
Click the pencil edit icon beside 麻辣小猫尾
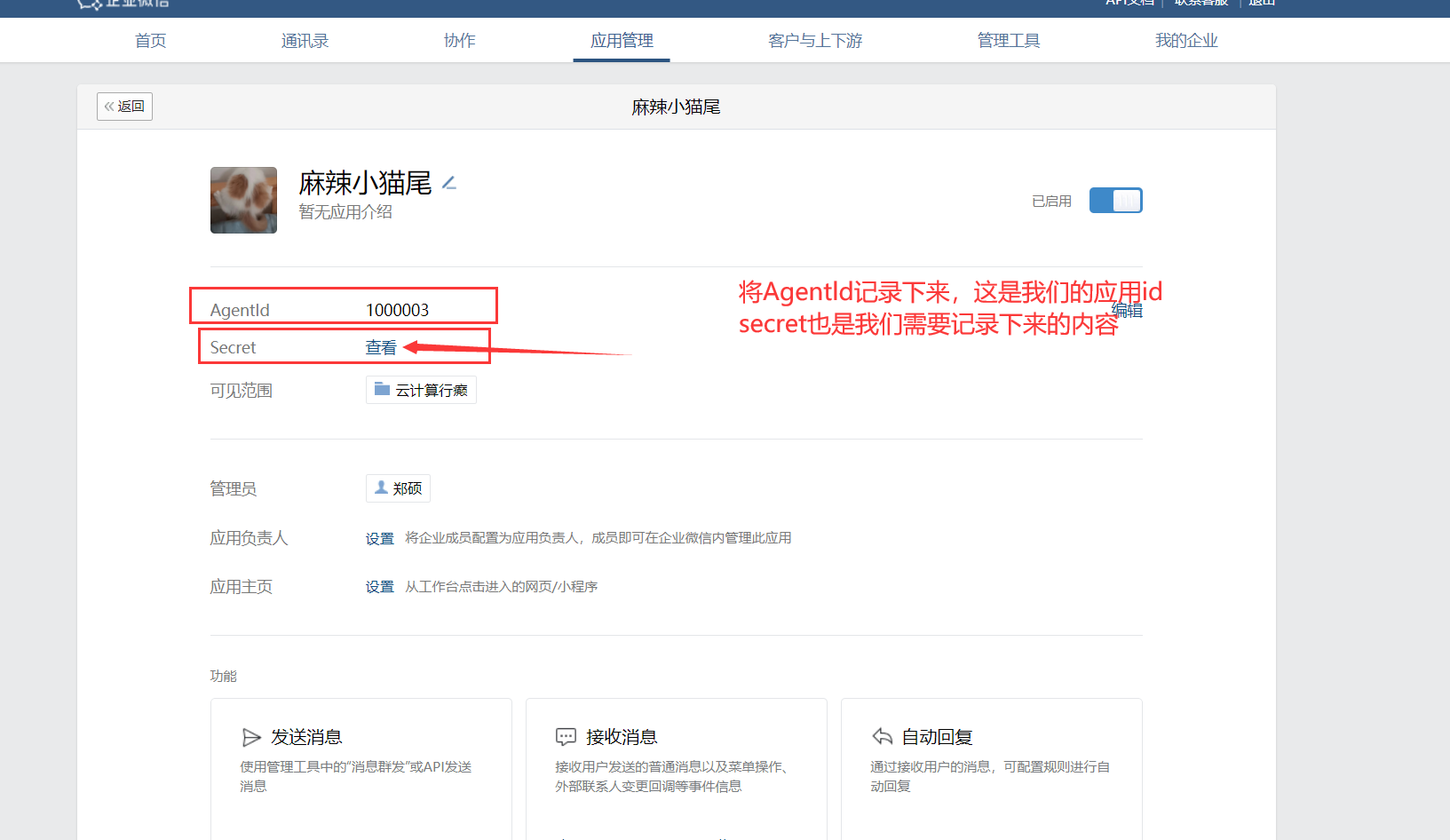click(x=449, y=183)
